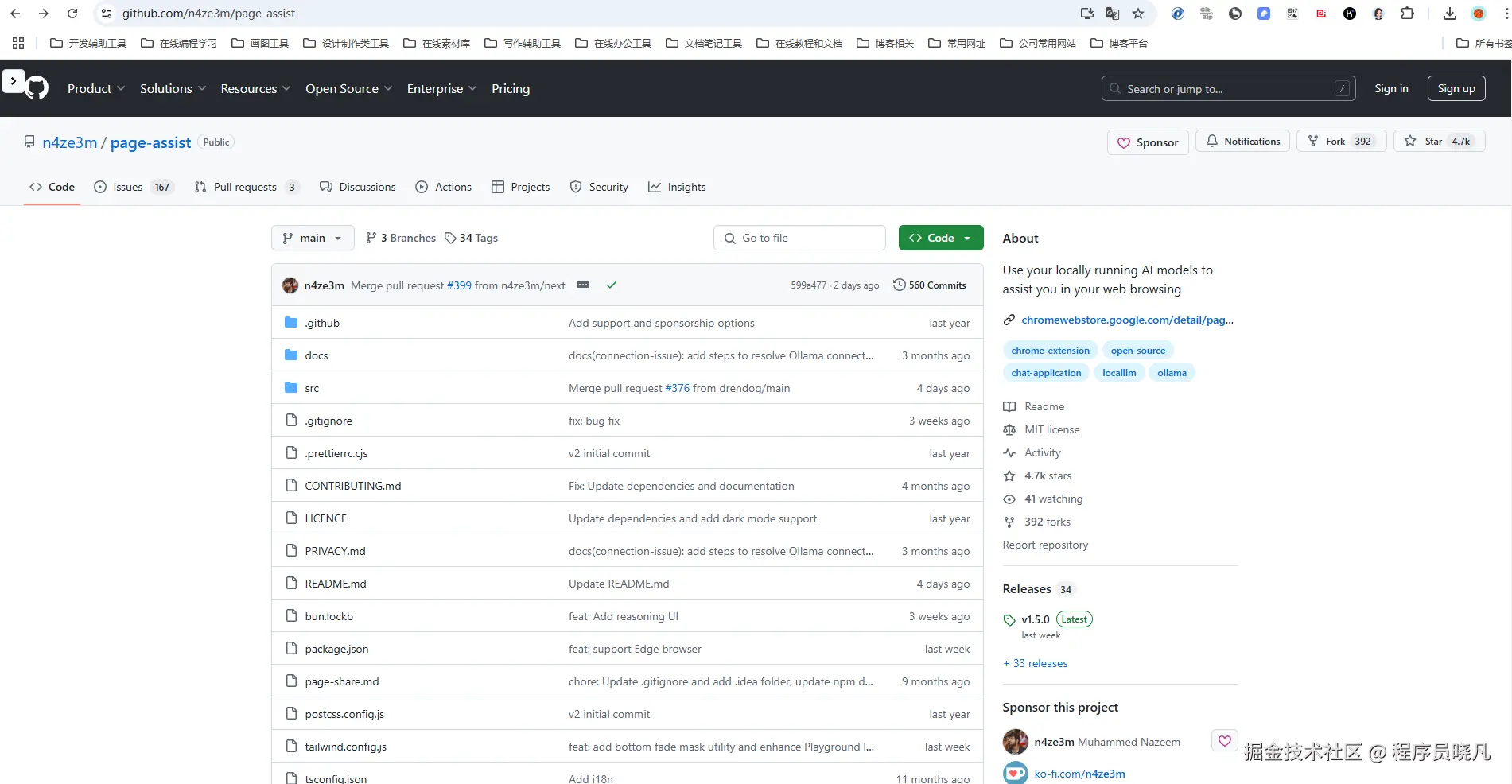The image size is (1512, 784).
Task: Expand the Solutions menu
Action: coord(173,89)
